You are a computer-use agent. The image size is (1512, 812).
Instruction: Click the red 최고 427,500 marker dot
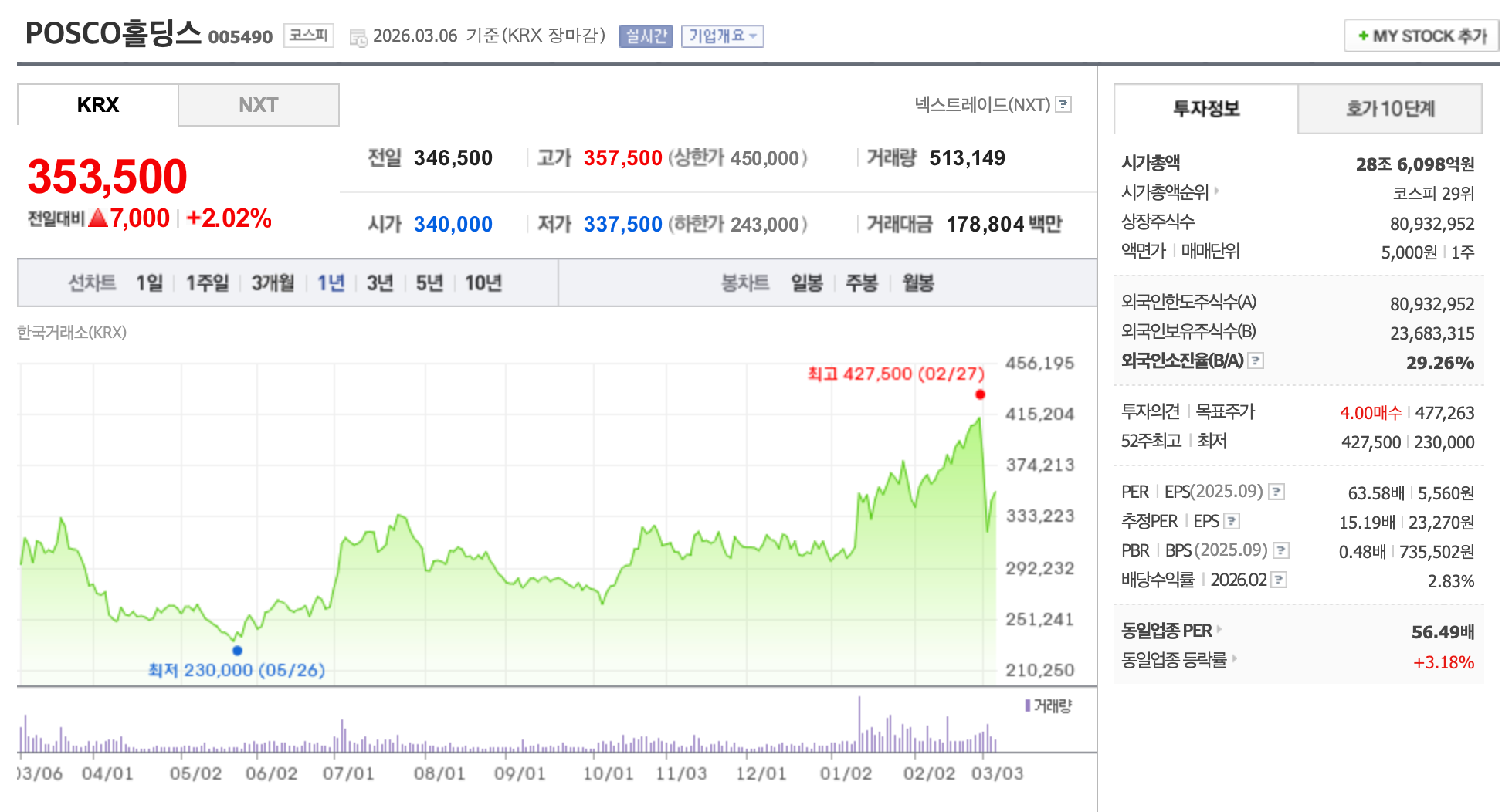(x=980, y=394)
